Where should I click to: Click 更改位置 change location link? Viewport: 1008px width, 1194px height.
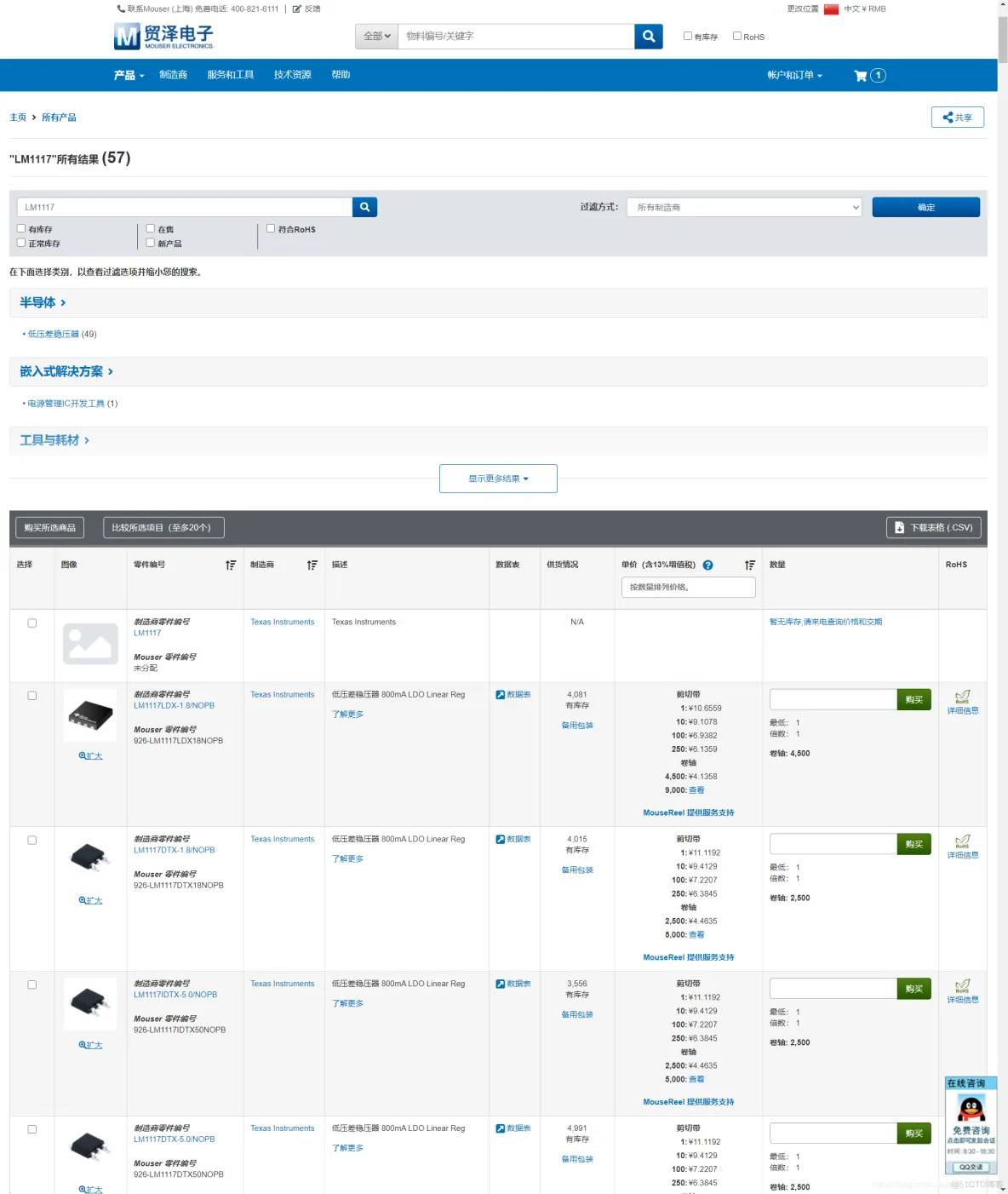(803, 9)
